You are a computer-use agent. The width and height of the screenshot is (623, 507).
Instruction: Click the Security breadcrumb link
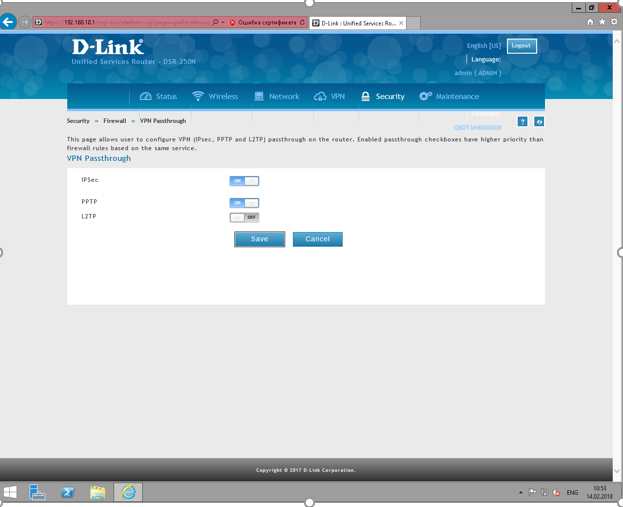pyautogui.click(x=78, y=121)
